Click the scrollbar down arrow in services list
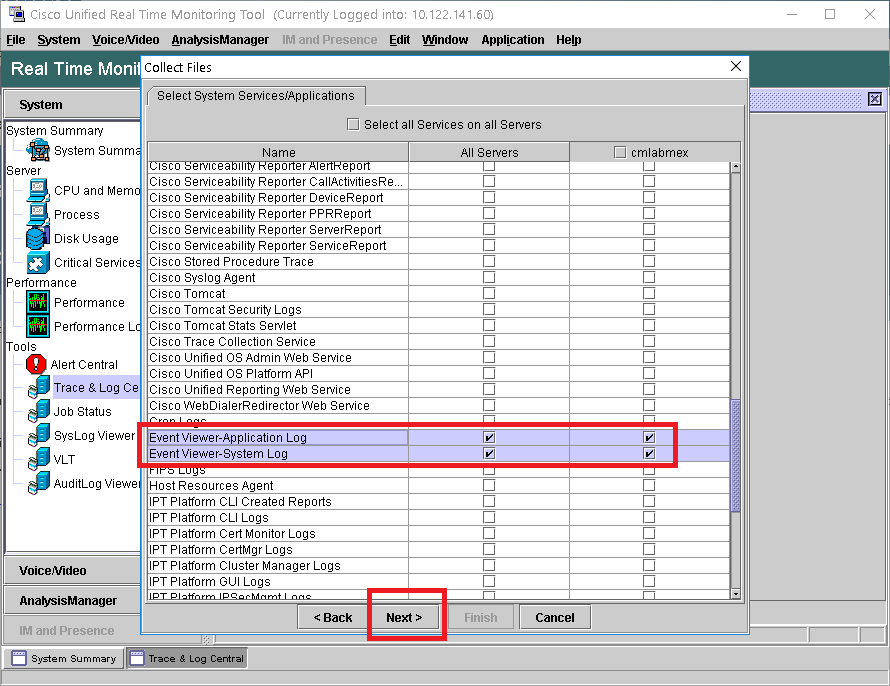The image size is (890, 686). coord(736,594)
